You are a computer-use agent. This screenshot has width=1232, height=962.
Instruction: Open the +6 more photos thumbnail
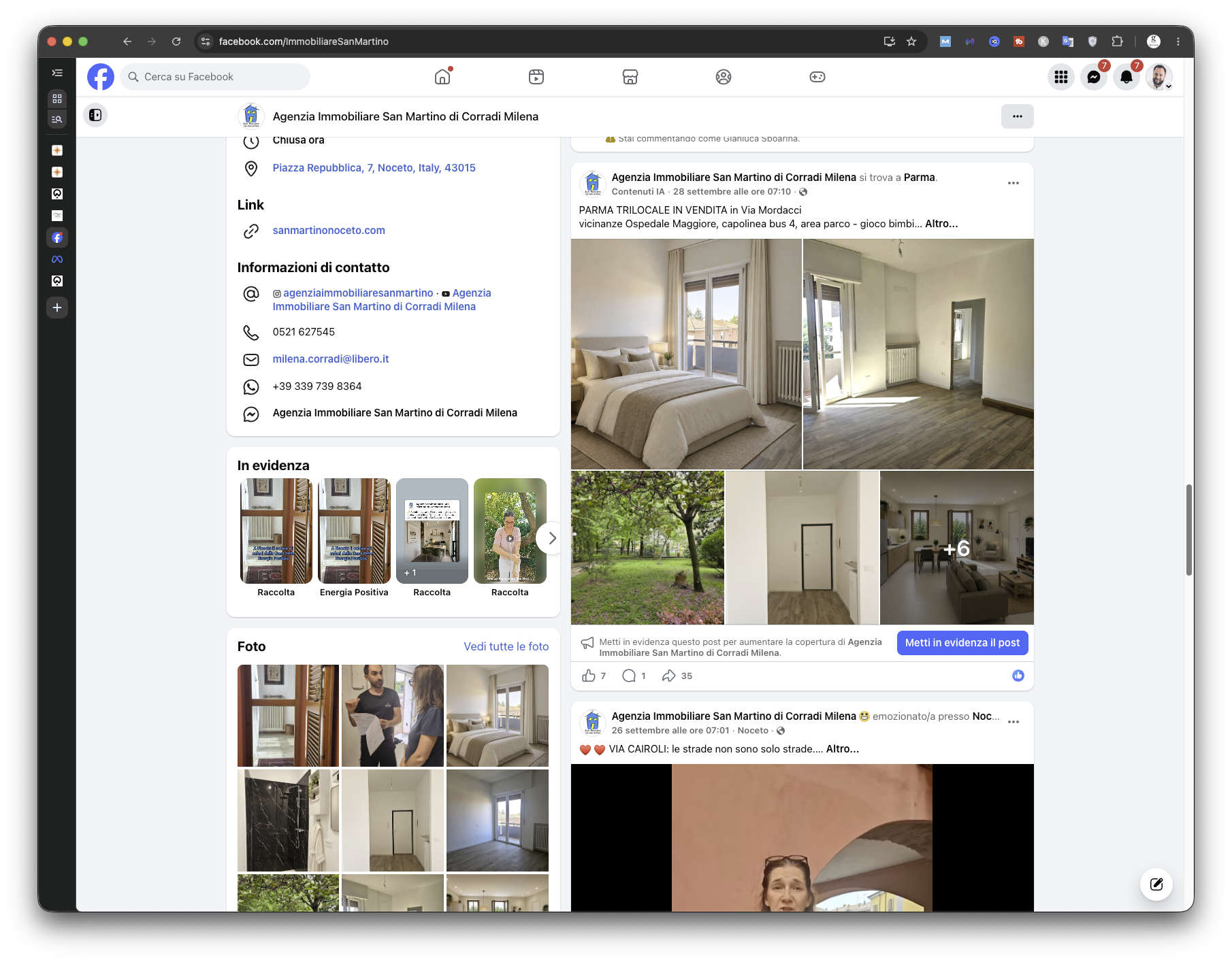[x=956, y=548]
